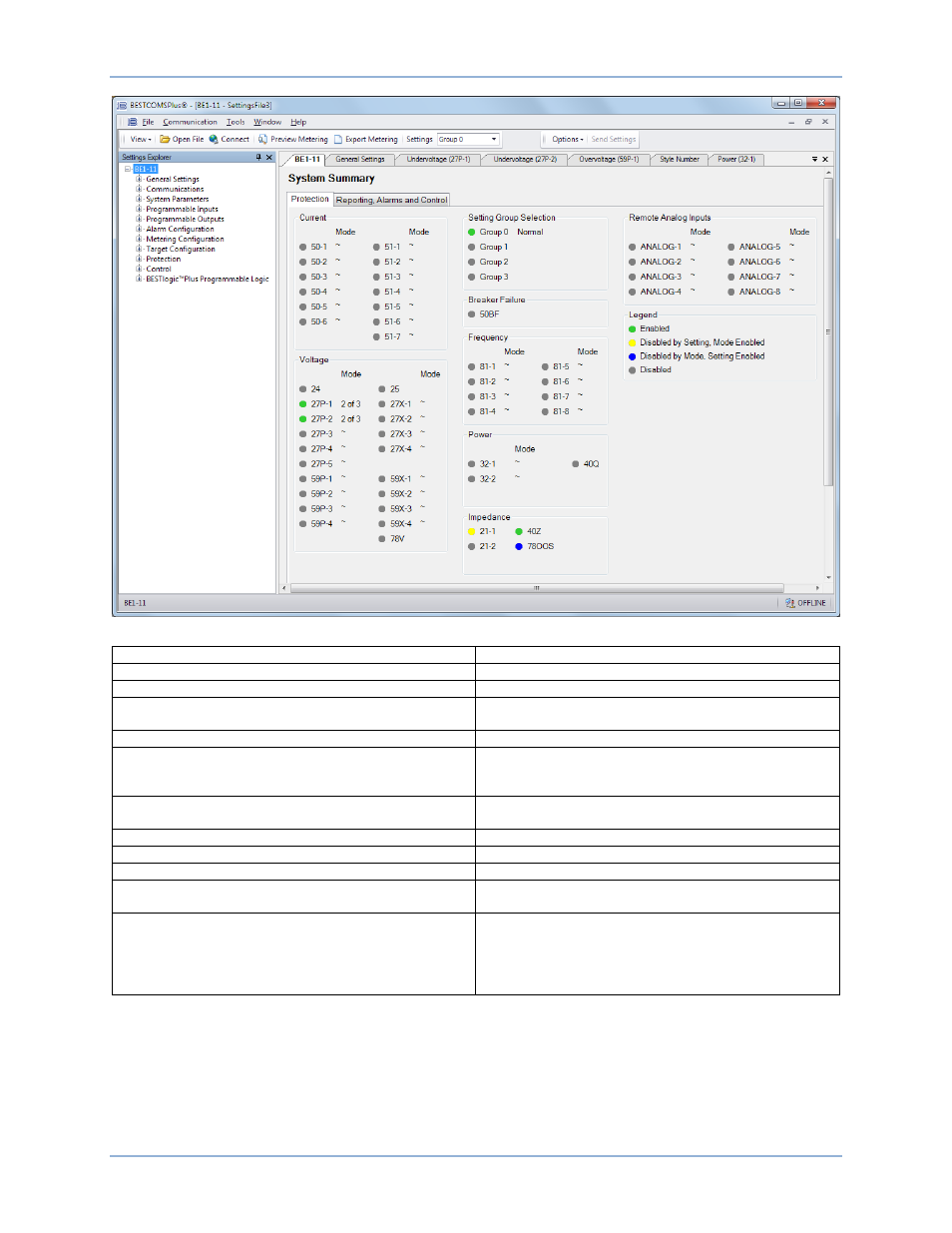Switch to the Undervoltage (27P-2) tab
This screenshot has width=952, height=1233.
[525, 159]
